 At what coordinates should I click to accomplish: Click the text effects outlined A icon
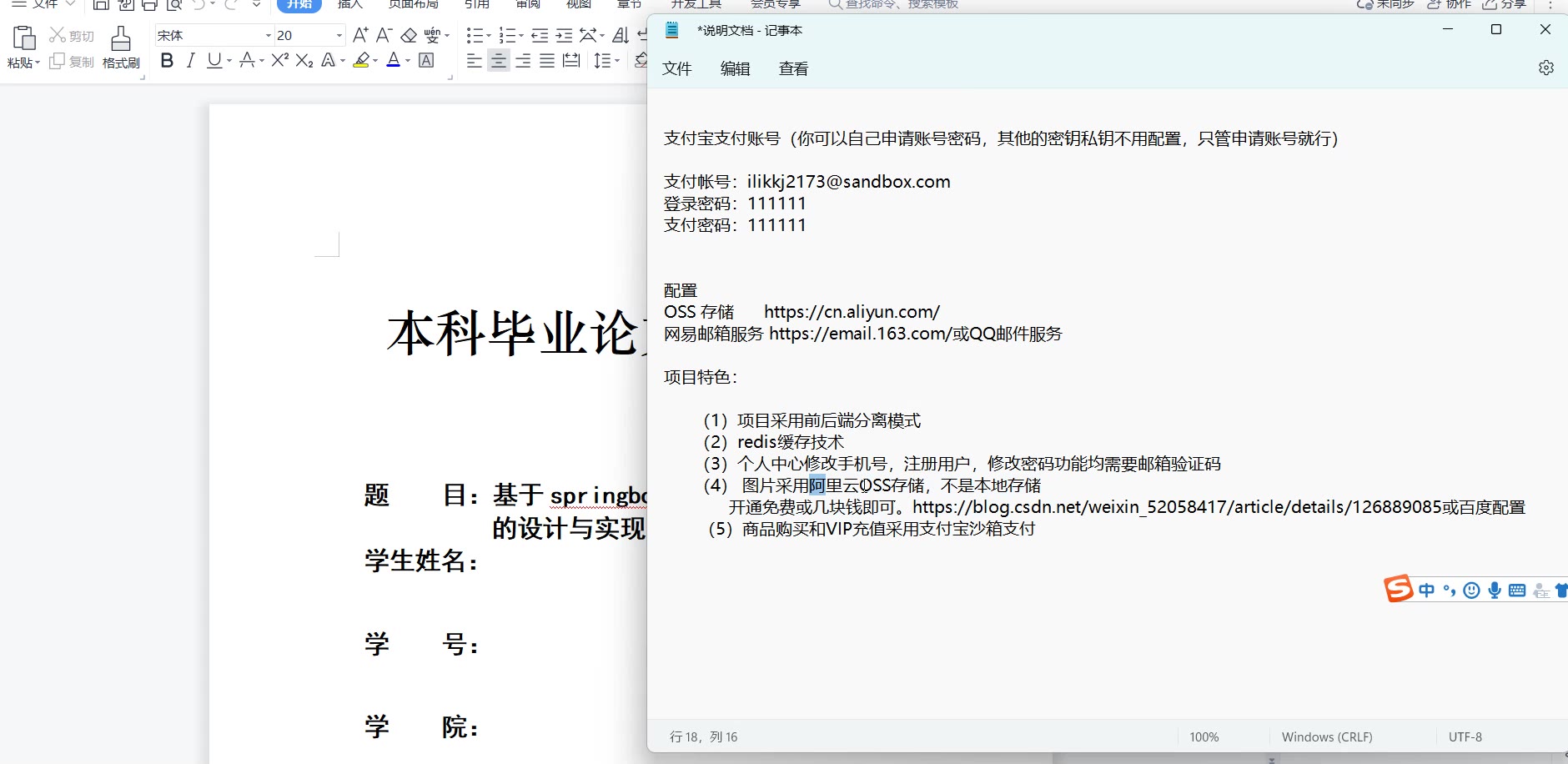pyautogui.click(x=329, y=60)
